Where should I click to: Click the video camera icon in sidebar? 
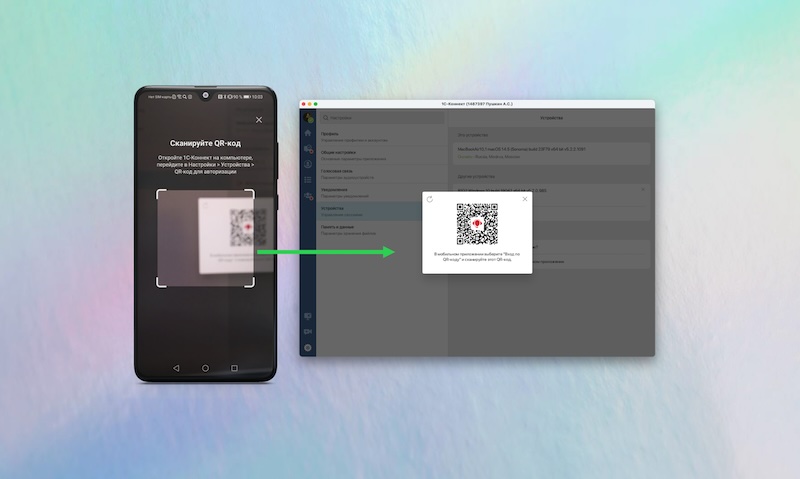[x=308, y=331]
